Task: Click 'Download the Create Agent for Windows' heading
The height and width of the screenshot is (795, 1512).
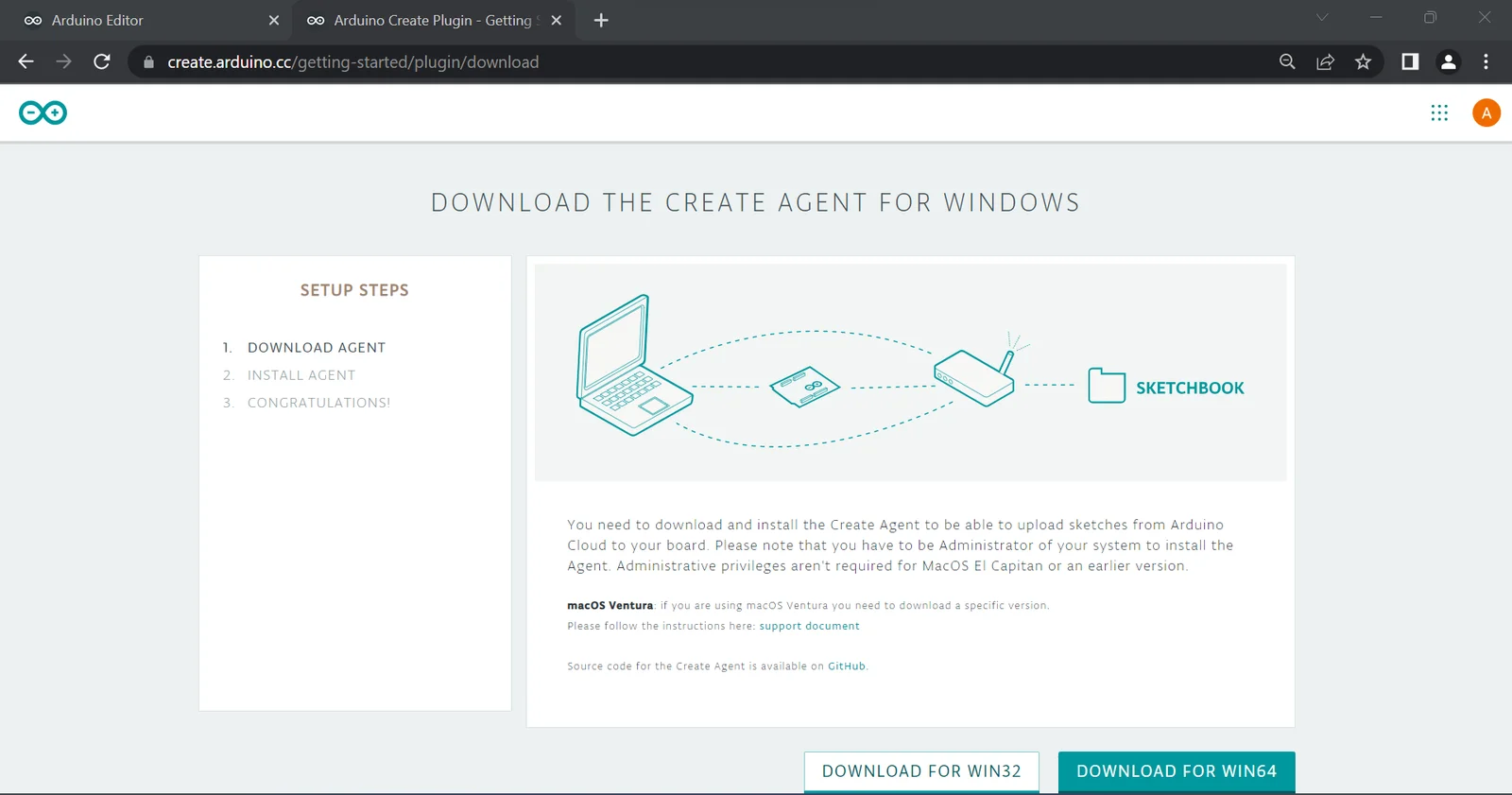Action: [756, 202]
